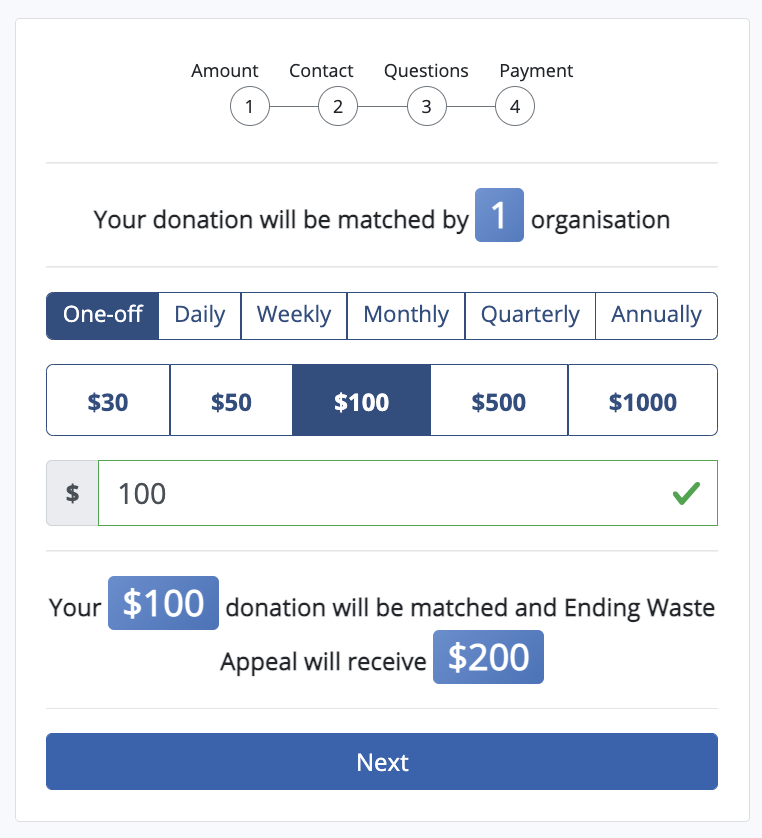Switch to Weekly donation frequency
Viewport: 762px width, 838px height.
(294, 315)
